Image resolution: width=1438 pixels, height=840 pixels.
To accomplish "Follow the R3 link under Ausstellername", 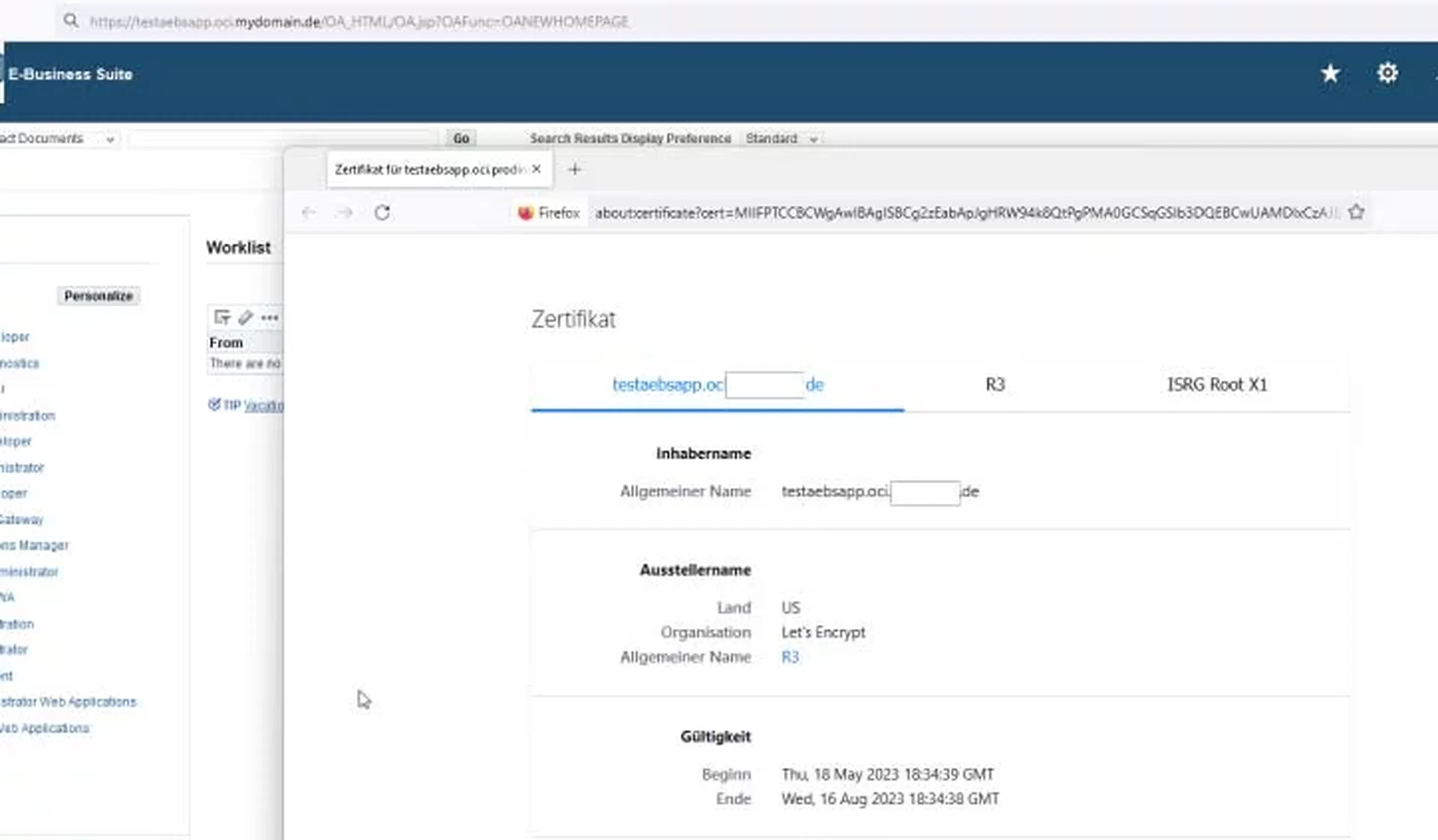I will tap(790, 657).
